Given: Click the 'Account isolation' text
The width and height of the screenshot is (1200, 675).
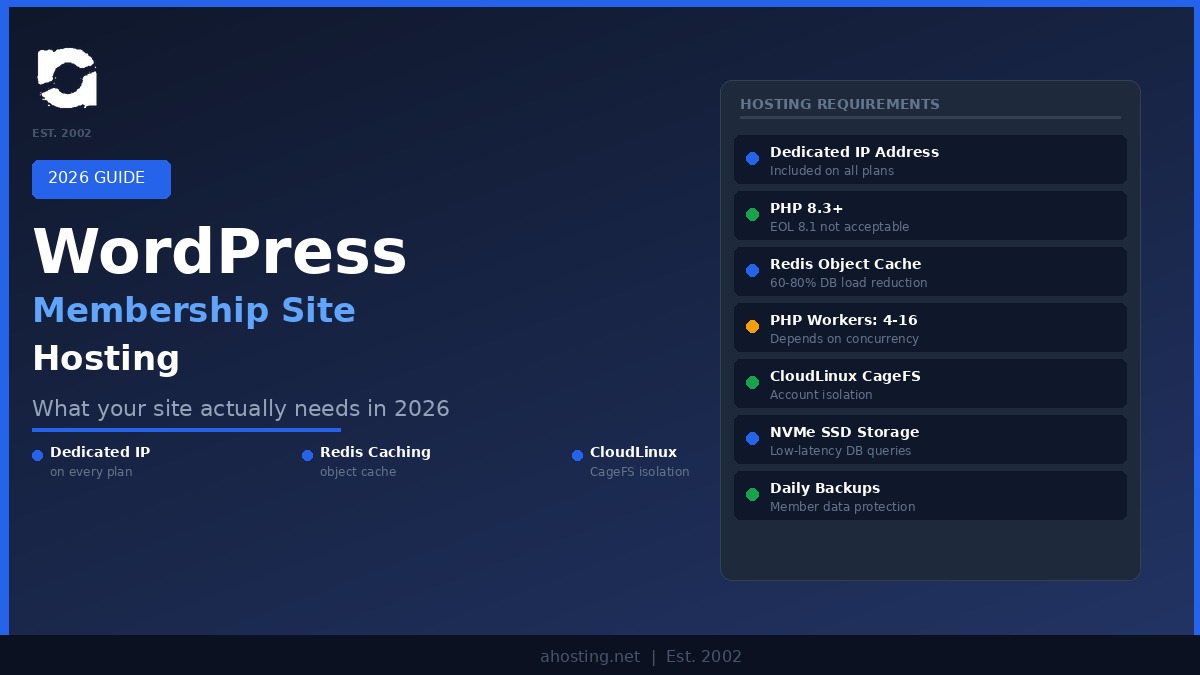Looking at the screenshot, I should click(x=821, y=395).
